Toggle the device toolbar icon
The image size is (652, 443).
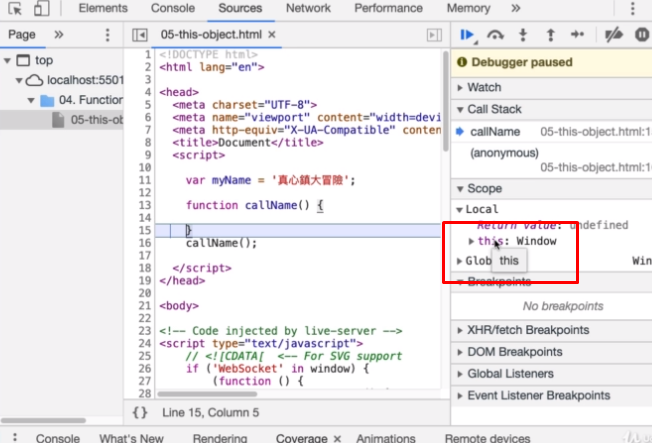[x=41, y=8]
